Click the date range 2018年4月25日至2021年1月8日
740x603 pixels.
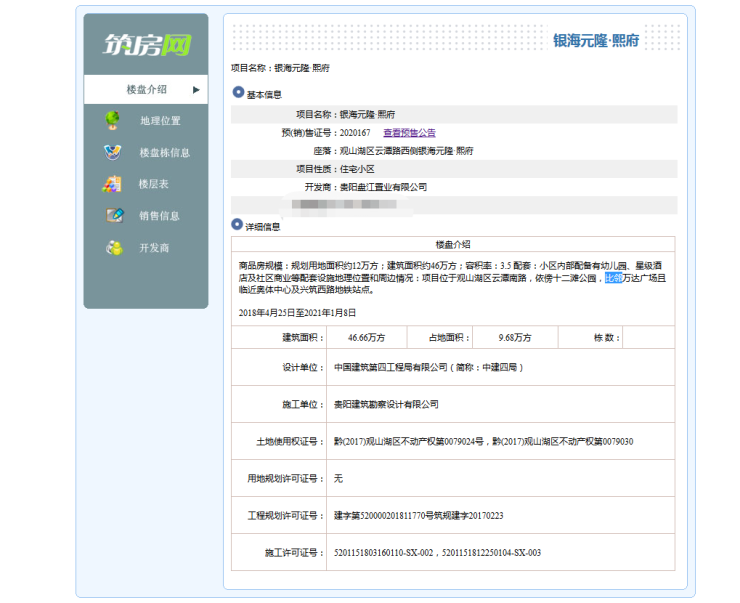click(x=297, y=313)
